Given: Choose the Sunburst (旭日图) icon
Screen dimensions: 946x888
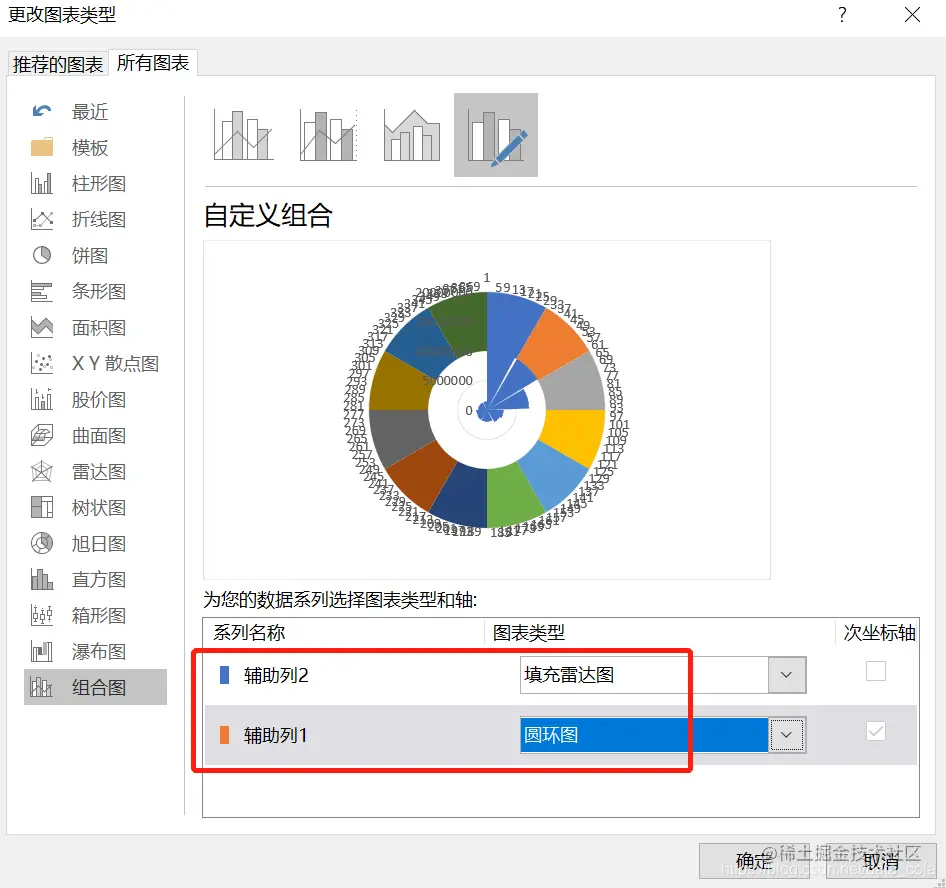Looking at the screenshot, I should [x=42, y=544].
